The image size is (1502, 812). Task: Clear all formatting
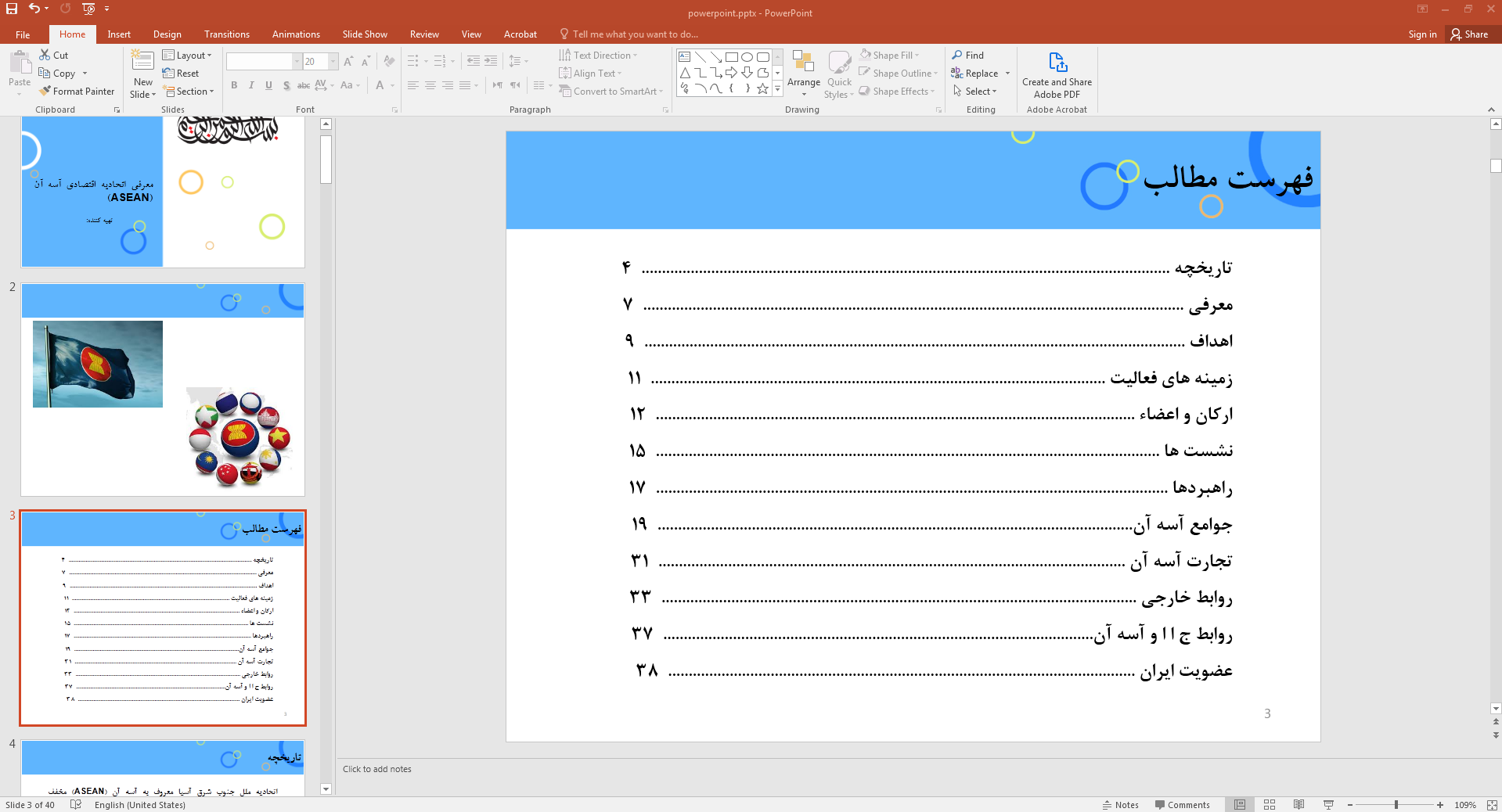389,61
